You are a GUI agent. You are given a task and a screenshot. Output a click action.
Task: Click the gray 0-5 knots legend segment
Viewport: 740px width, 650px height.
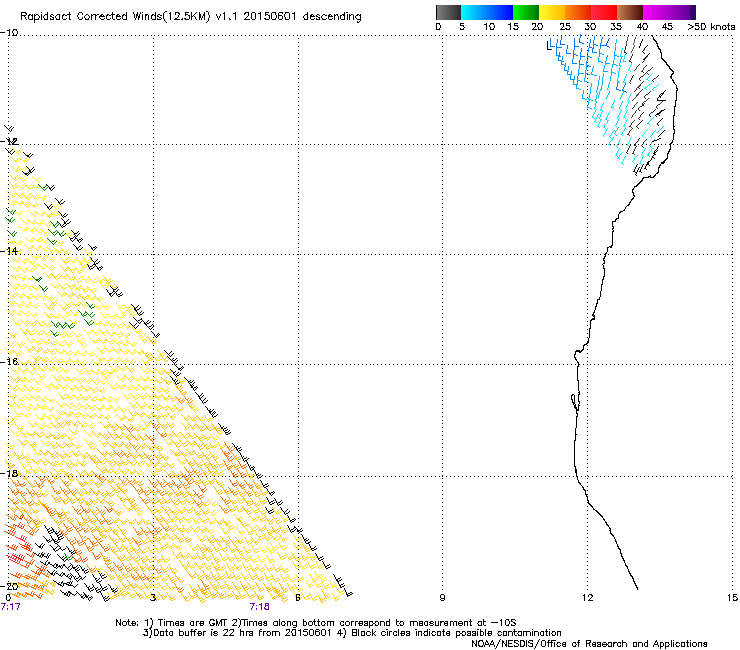(x=448, y=12)
